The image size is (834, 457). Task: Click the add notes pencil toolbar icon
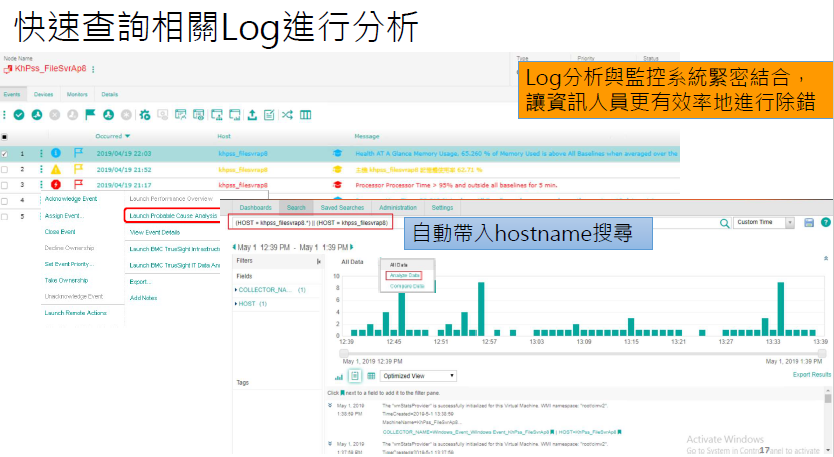269,115
